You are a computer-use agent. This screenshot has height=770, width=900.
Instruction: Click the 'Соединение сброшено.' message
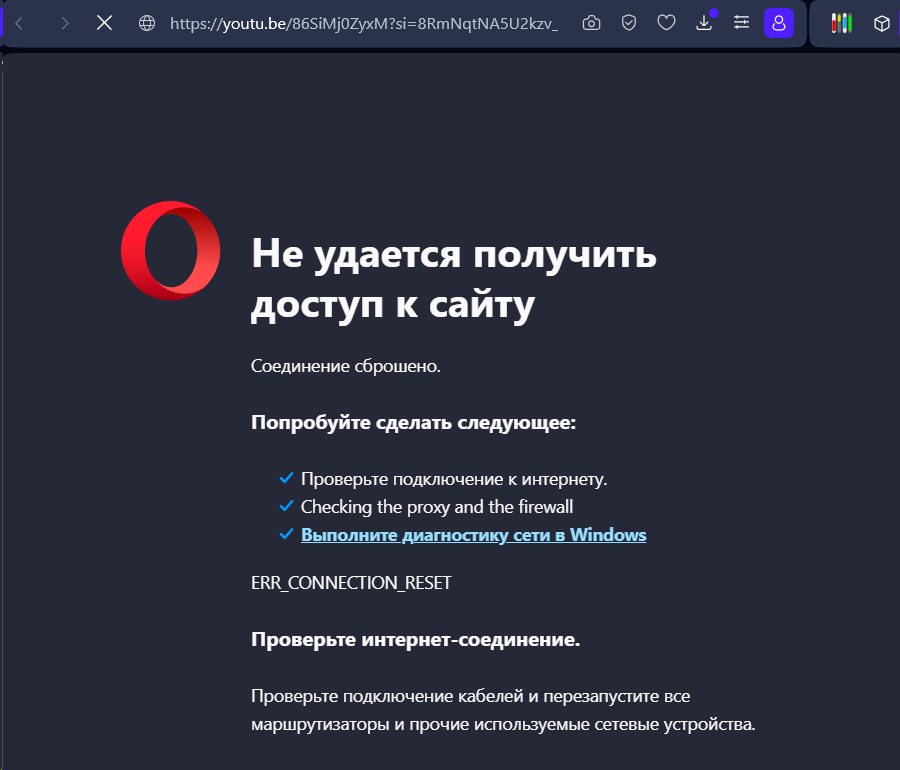click(x=346, y=365)
